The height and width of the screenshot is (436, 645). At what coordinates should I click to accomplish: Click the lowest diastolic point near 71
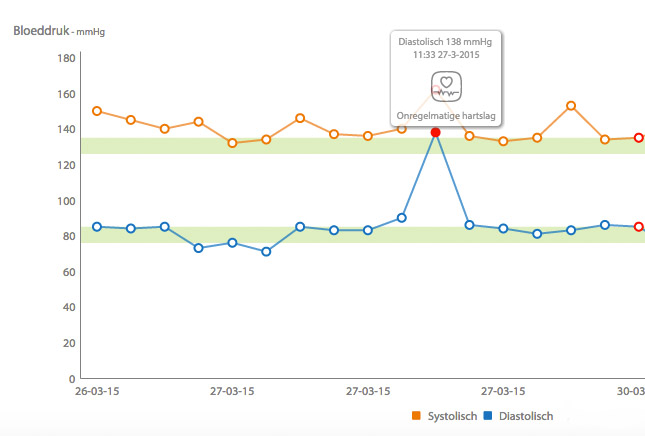pos(266,251)
